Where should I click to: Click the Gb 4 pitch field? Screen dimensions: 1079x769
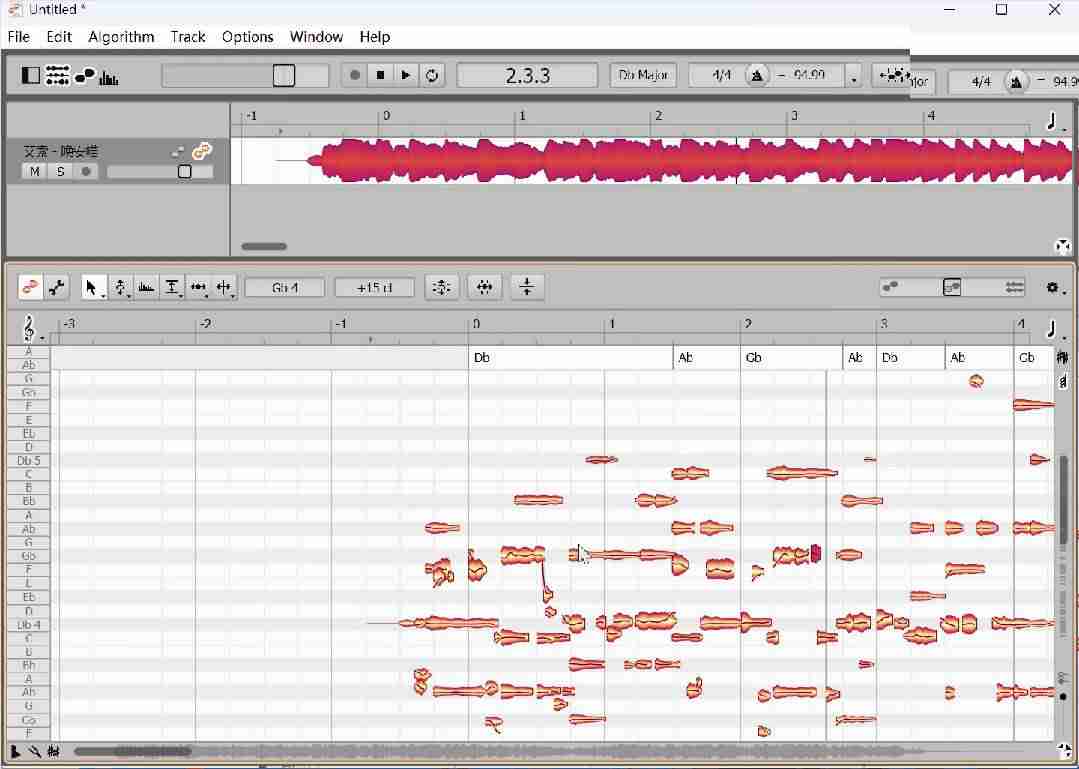[x=285, y=288]
